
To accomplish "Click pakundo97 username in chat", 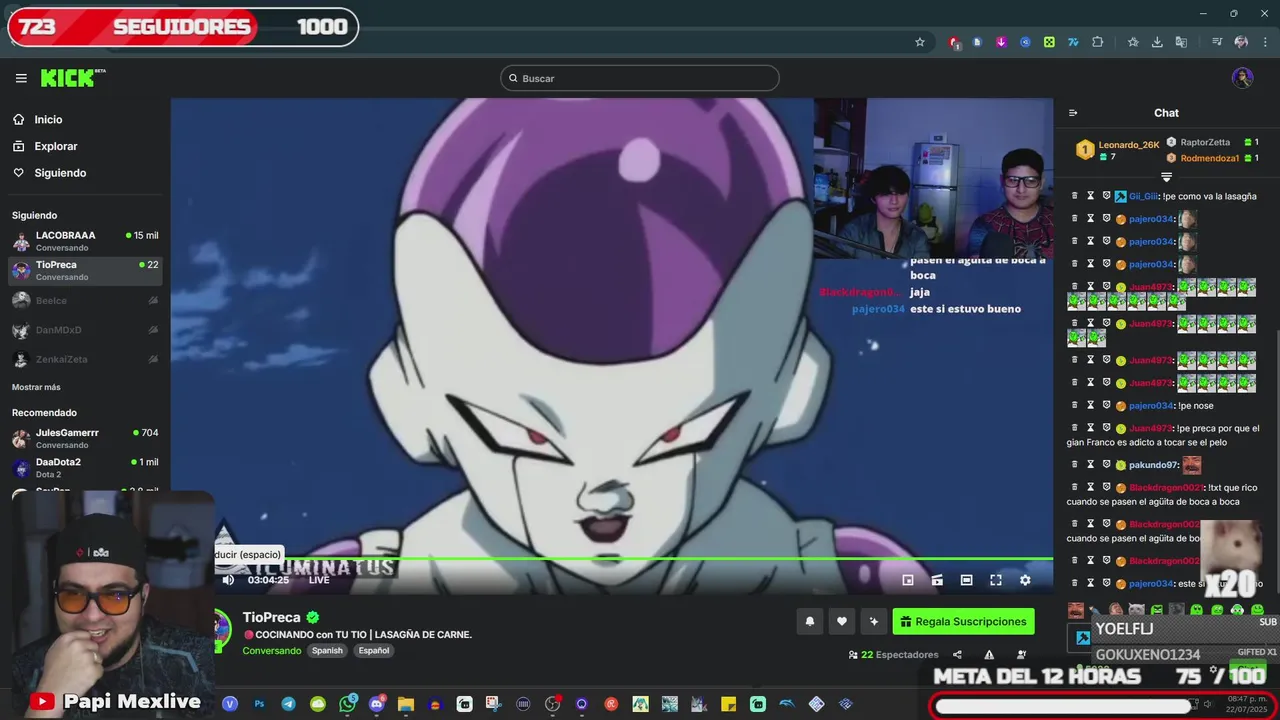I will pos(1153,465).
